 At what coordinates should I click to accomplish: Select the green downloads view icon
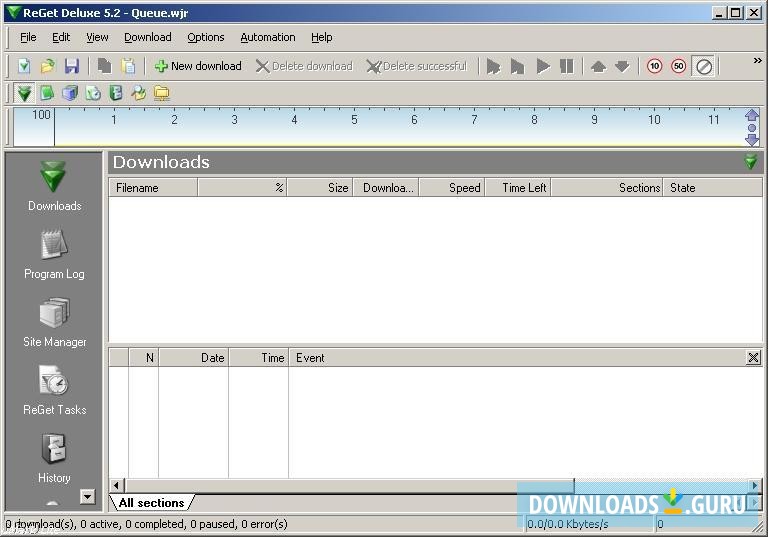24,93
